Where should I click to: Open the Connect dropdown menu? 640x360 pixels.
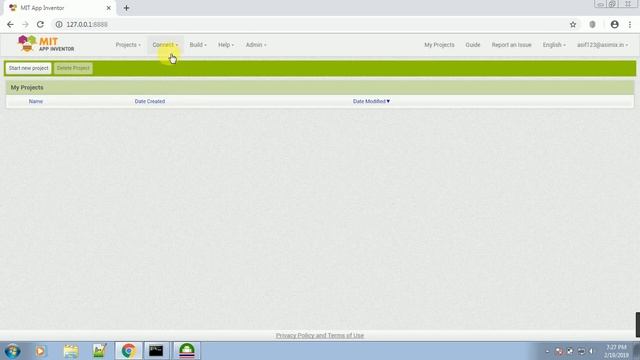(x=165, y=45)
